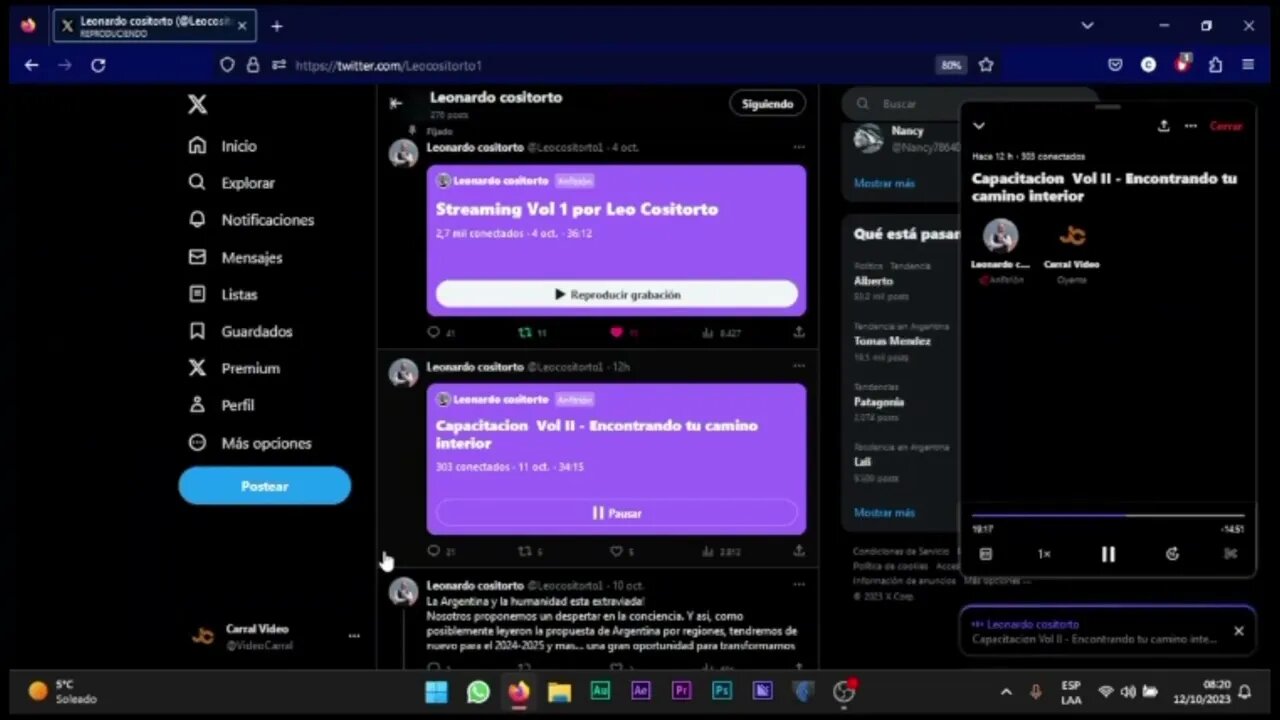1280x720 pixels.
Task: Share the space from the player panel
Action: coord(1163,126)
